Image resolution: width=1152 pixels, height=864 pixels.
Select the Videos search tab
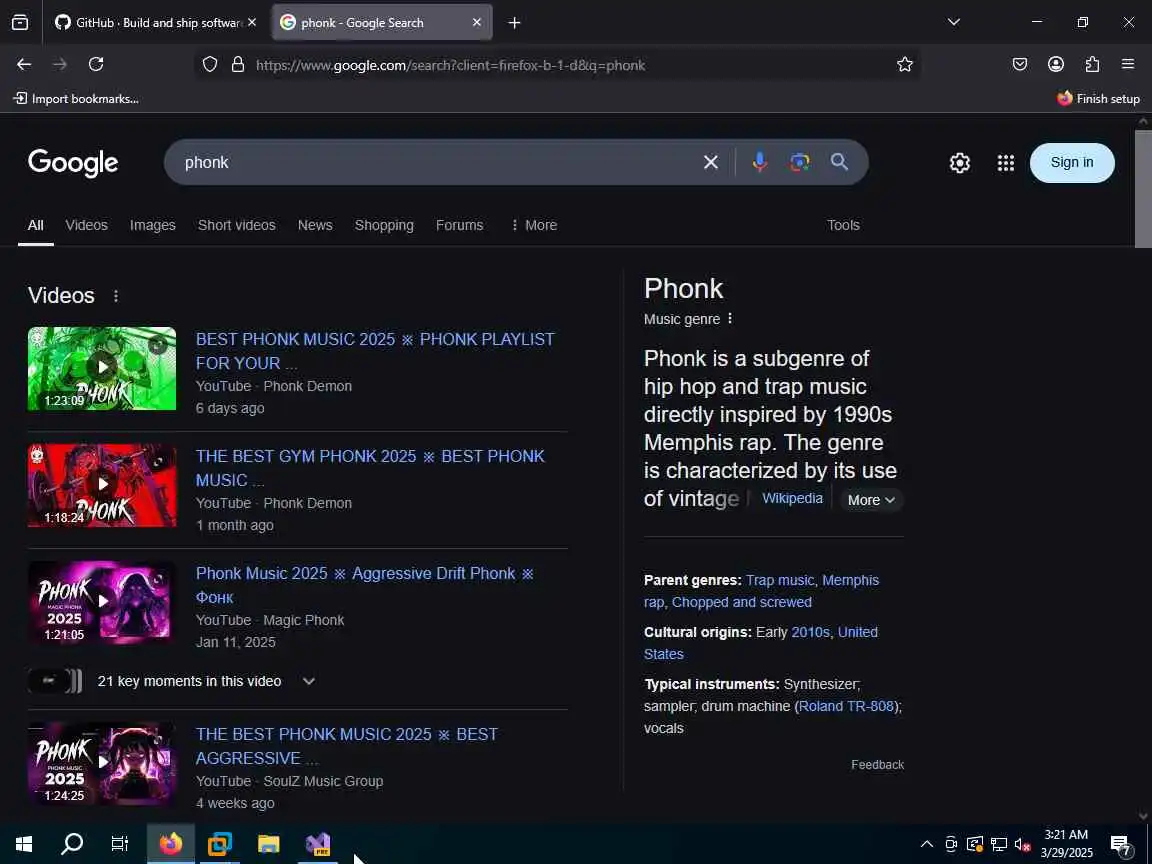tap(87, 226)
